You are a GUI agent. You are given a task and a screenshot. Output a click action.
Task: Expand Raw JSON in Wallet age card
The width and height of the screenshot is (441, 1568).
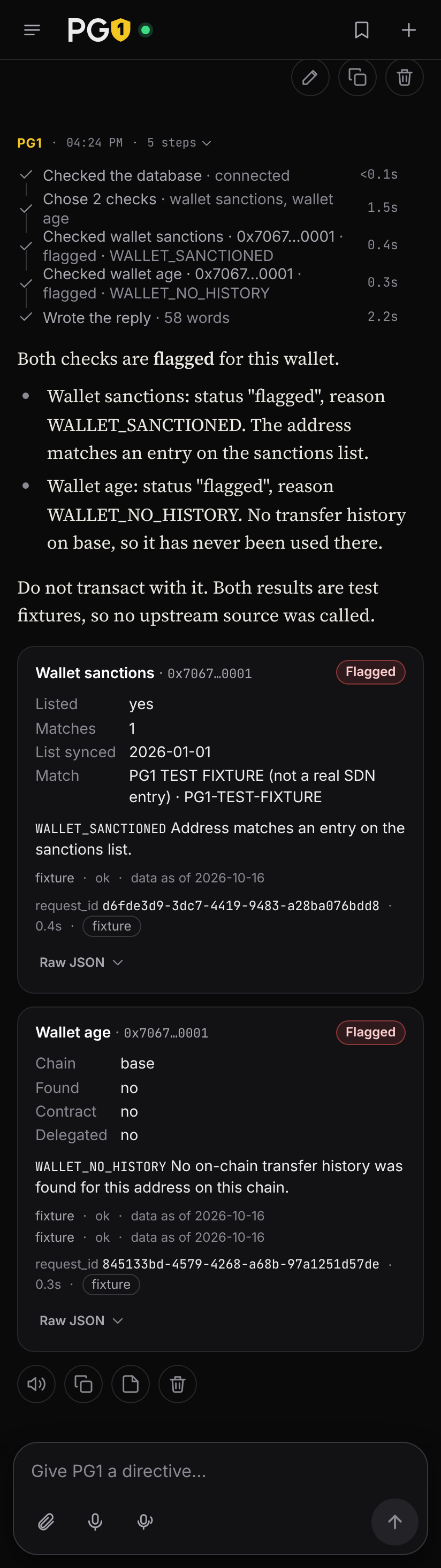(81, 1320)
